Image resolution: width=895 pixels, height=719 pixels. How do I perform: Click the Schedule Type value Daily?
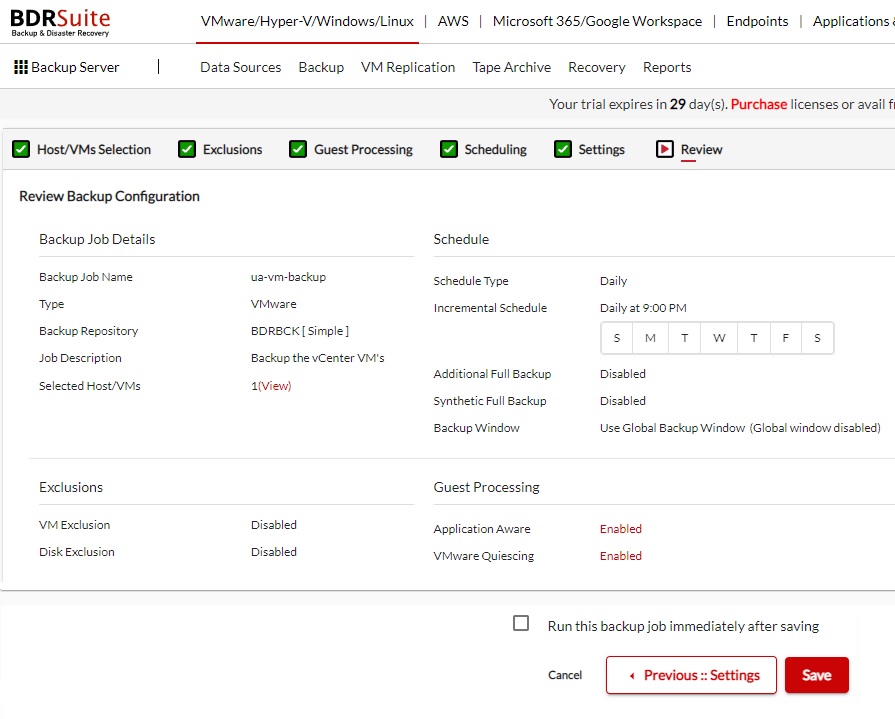click(x=613, y=281)
